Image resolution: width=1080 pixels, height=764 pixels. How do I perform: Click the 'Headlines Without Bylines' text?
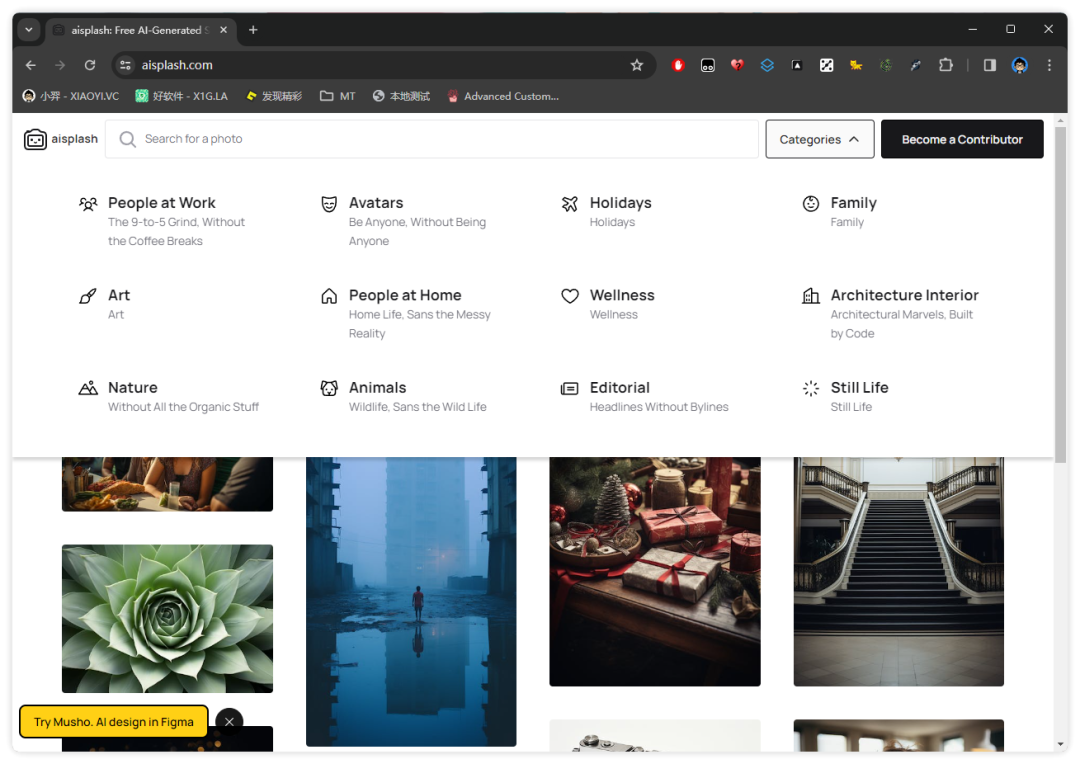pos(658,407)
